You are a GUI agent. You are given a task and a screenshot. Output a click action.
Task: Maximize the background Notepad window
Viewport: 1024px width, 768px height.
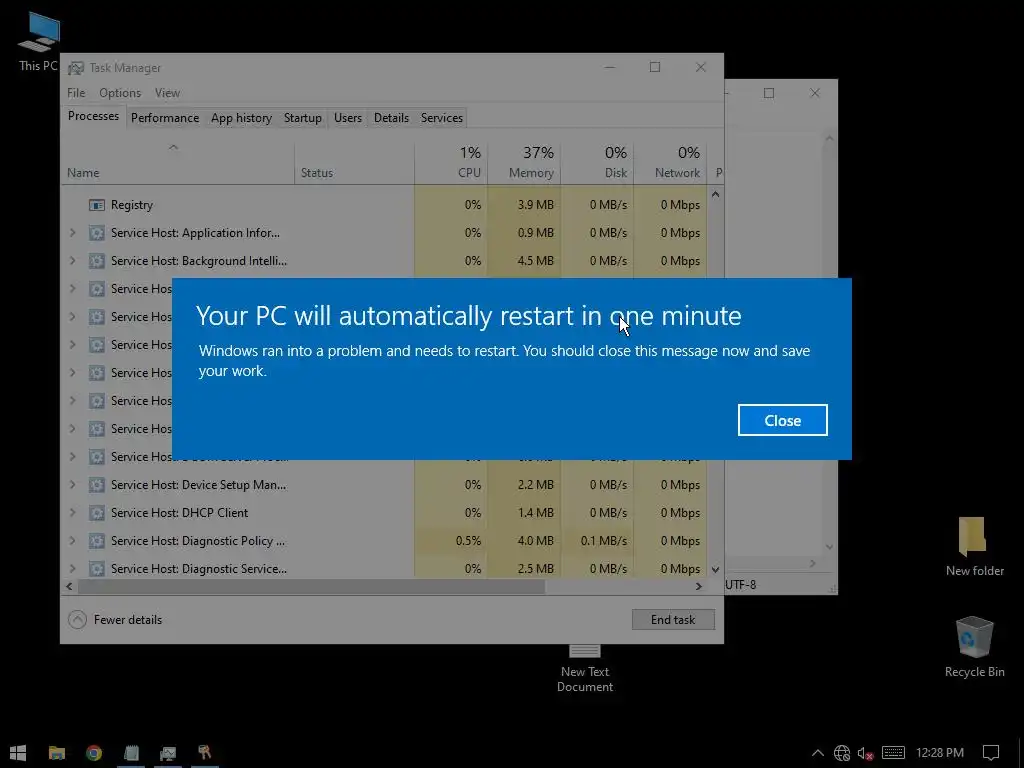coord(769,93)
